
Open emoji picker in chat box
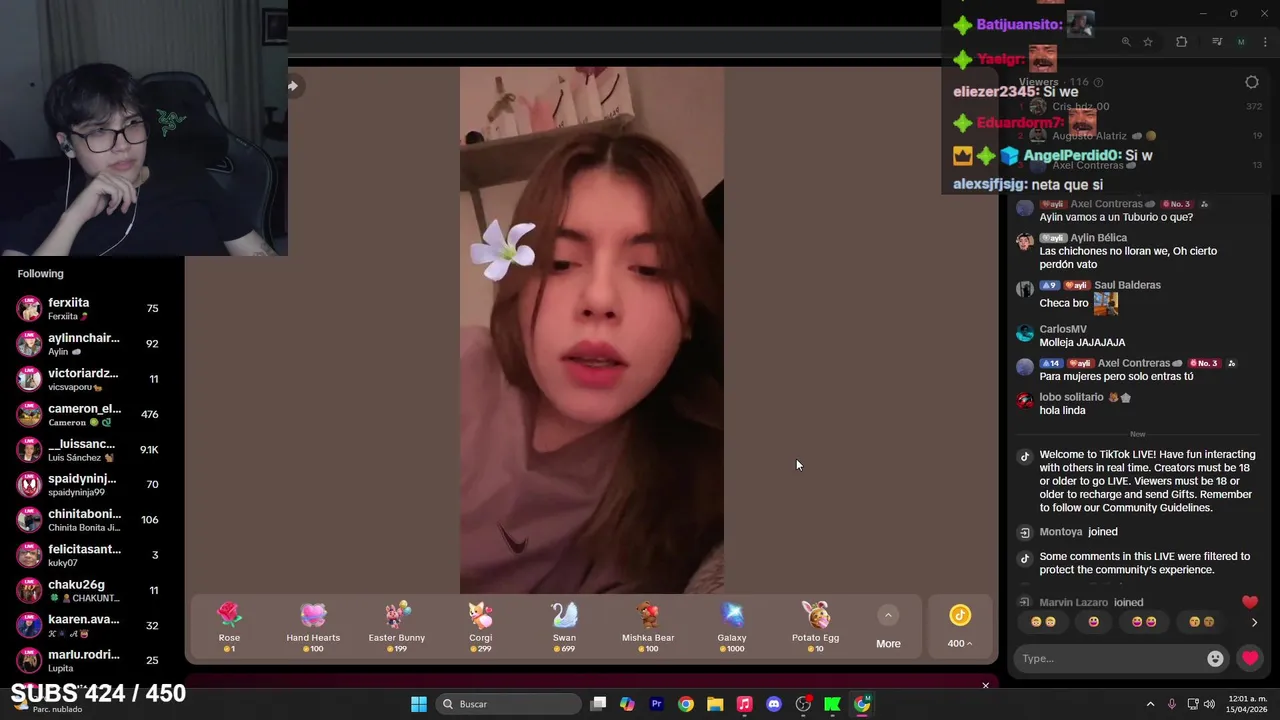1215,658
